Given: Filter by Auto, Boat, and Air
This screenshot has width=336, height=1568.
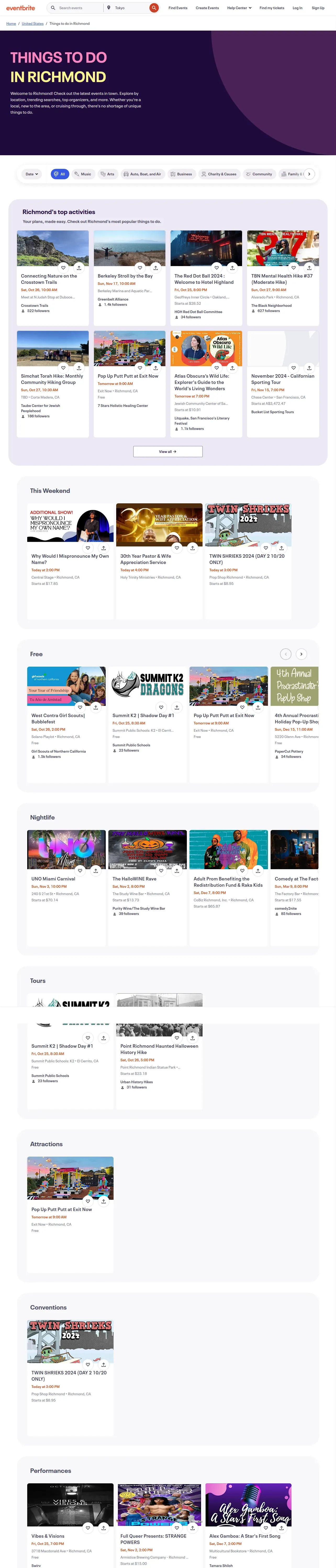Looking at the screenshot, I should (x=142, y=174).
